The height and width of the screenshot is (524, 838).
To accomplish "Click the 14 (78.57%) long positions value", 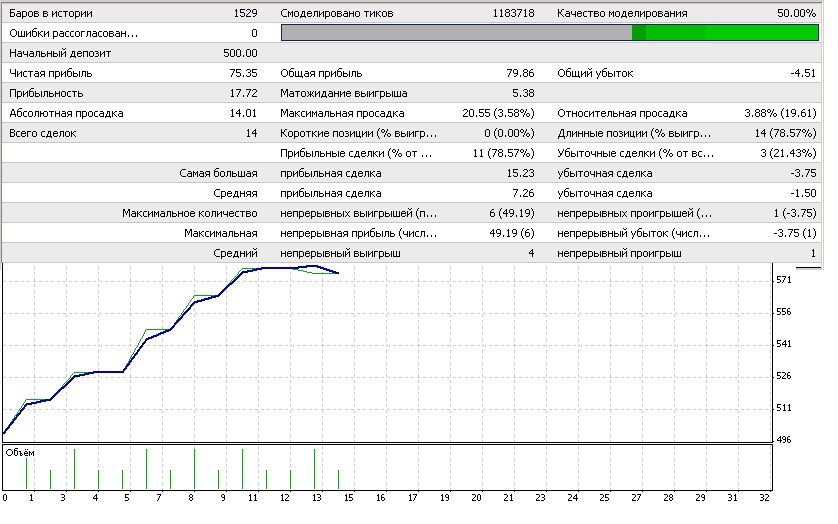I will (x=786, y=134).
